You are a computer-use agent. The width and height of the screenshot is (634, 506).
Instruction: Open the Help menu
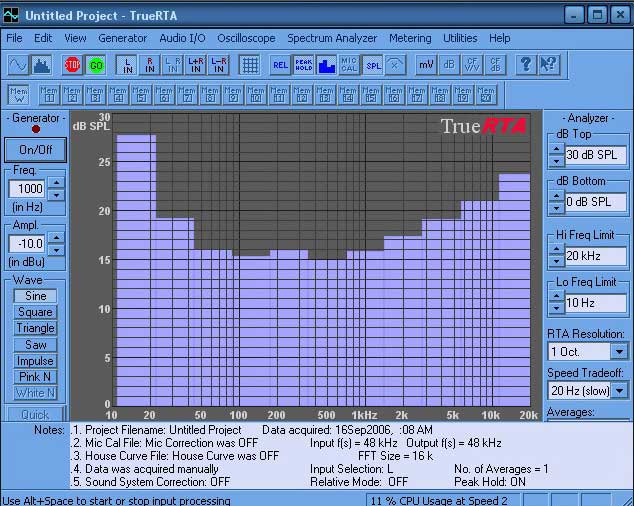click(x=499, y=38)
